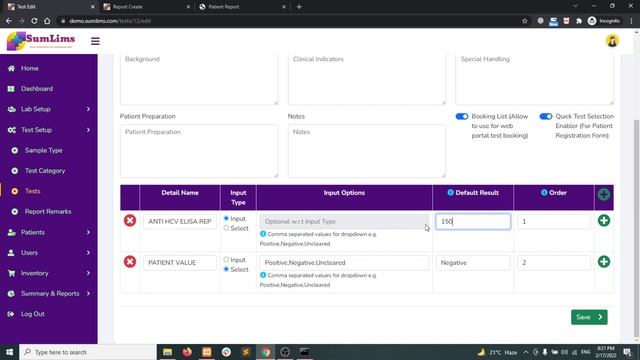Edit ANTI HCV ELISA REP detail name

coord(180,221)
